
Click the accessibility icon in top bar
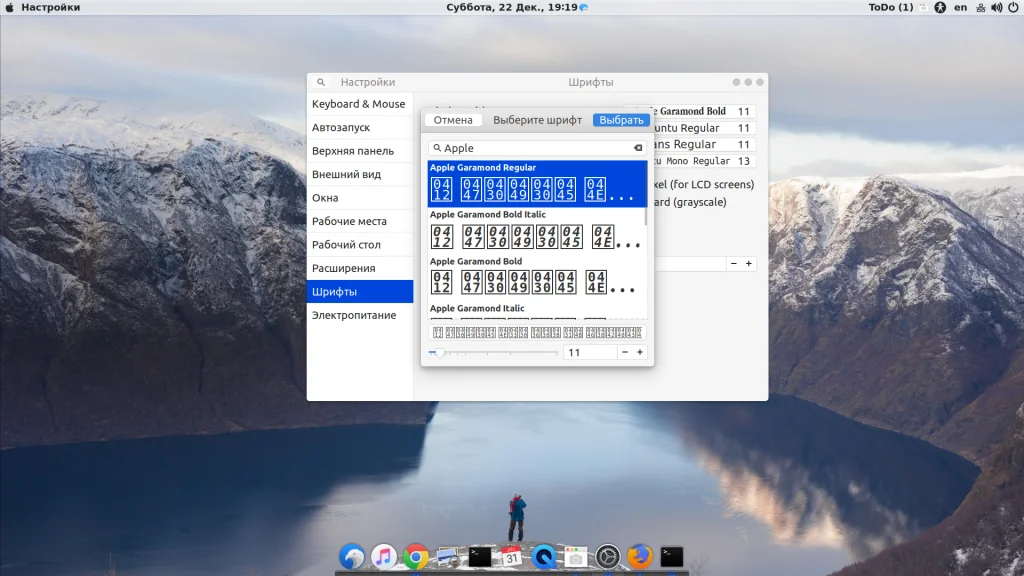click(x=940, y=7)
